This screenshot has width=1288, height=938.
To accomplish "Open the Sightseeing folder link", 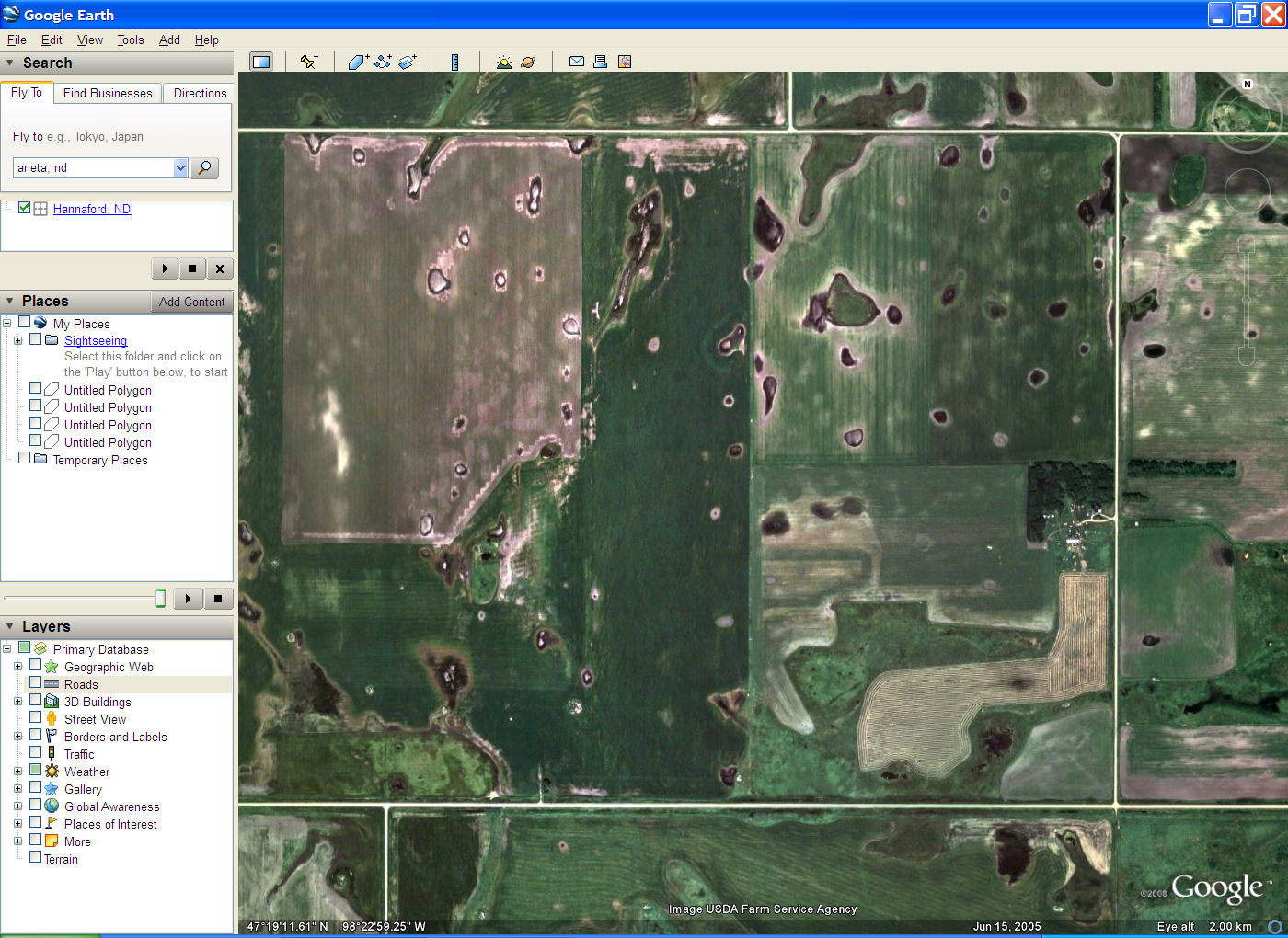I will [96, 340].
